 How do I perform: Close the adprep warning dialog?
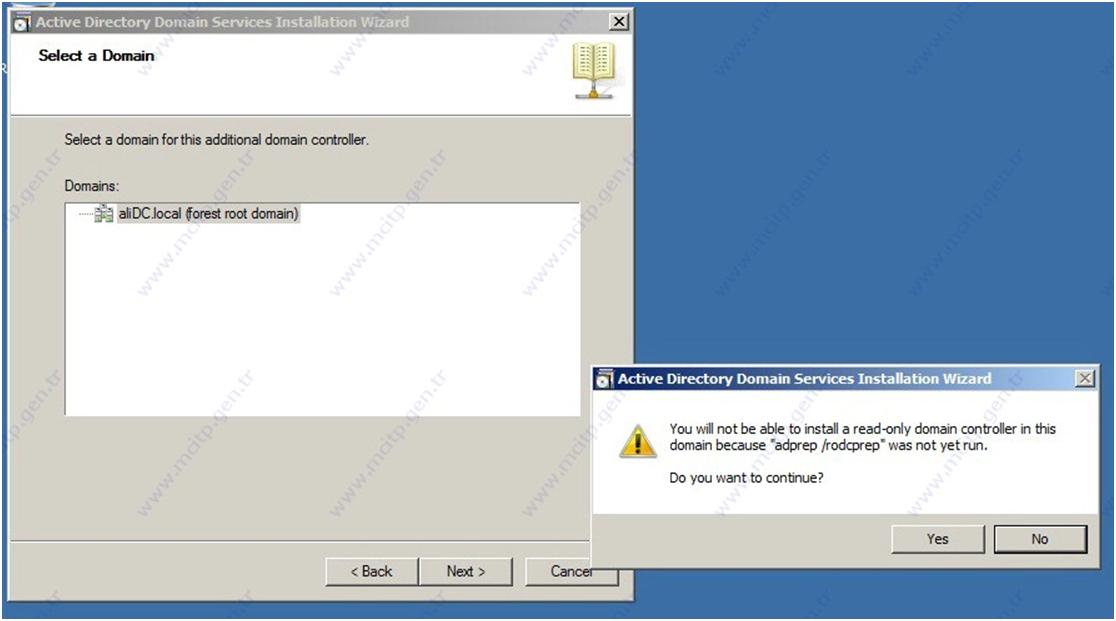point(1085,378)
